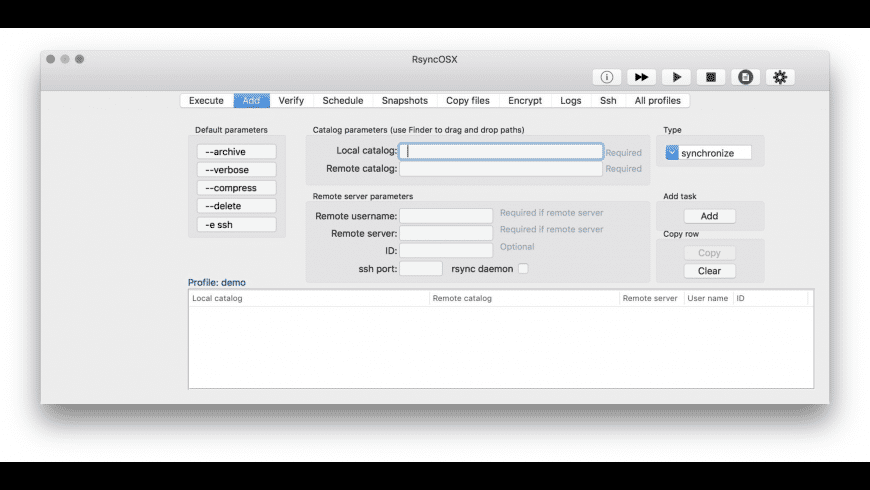Open the Ssh tab
Screen dimensions: 870x490
pyautogui.click(x=608, y=100)
